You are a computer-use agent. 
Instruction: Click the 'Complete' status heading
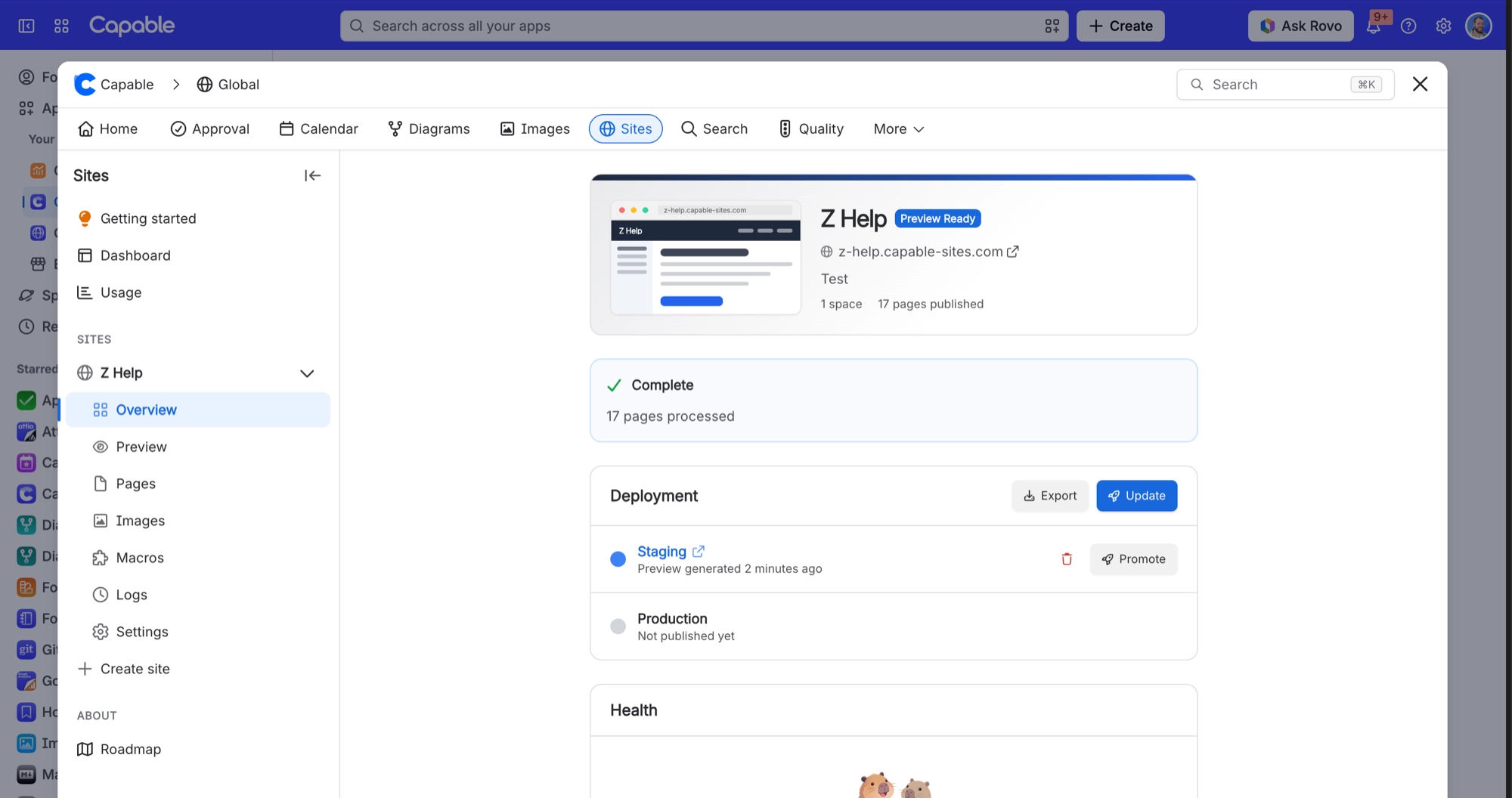pos(662,385)
